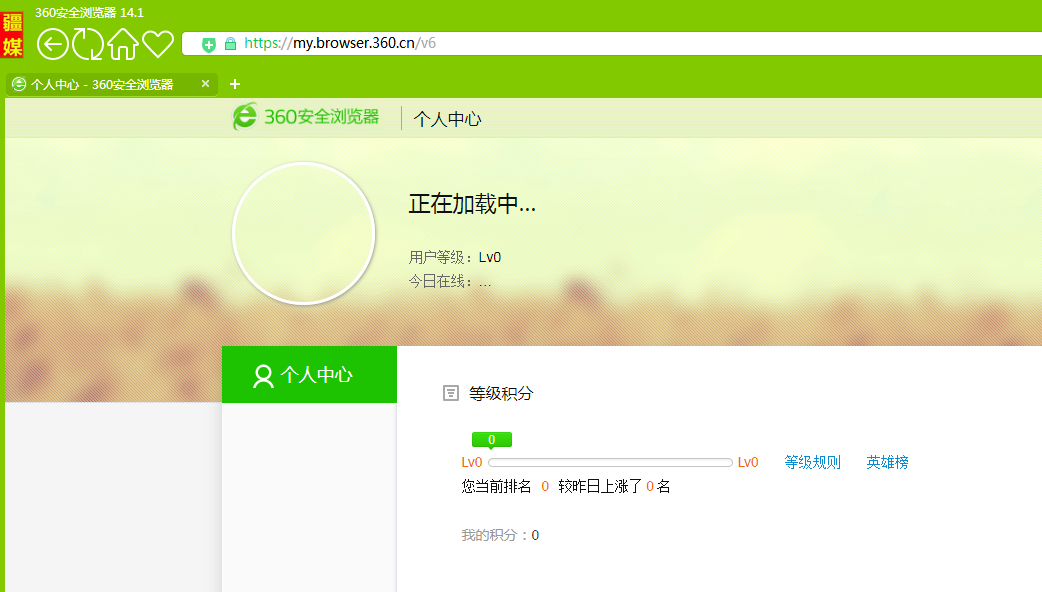Viewport: 1042px width, 592px height.
Task: Open a new tab with the plus button
Action: (235, 84)
